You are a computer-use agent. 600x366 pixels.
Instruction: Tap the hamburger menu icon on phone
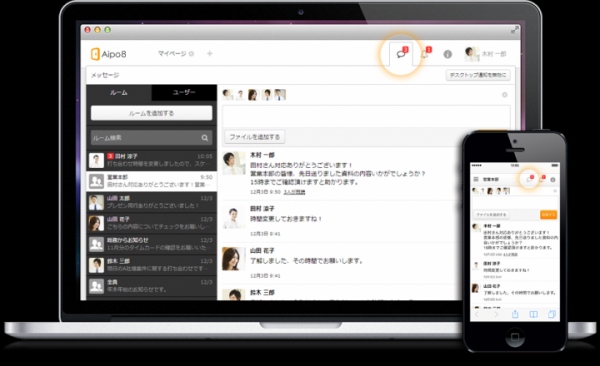point(476,179)
